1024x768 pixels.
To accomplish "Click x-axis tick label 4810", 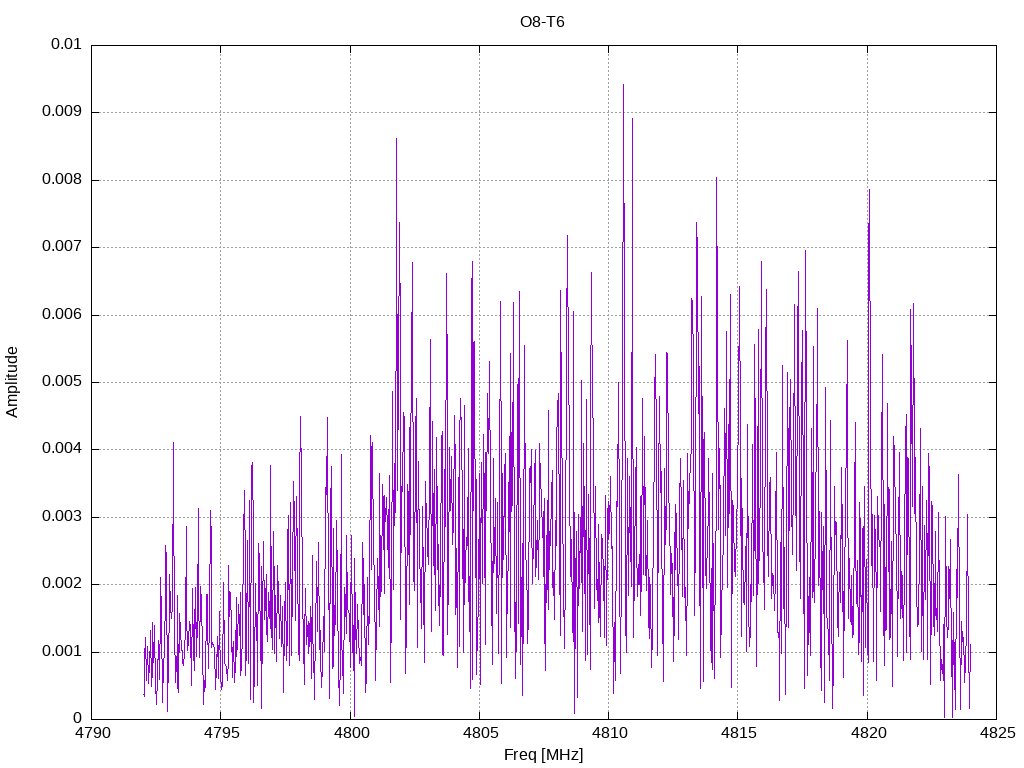I will pyautogui.click(x=609, y=733).
